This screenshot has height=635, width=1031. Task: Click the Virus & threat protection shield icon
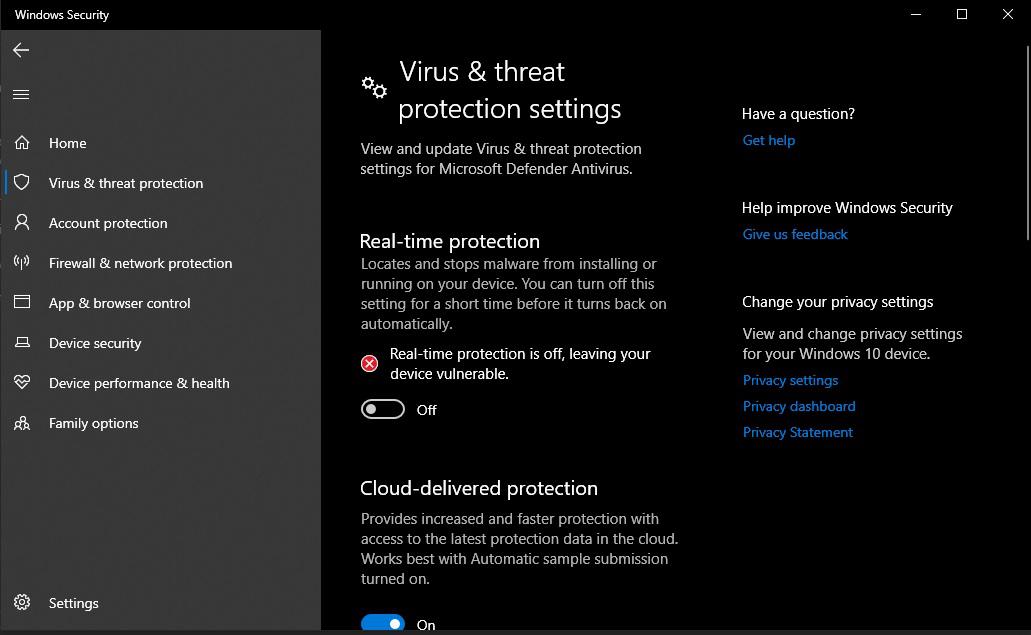[22, 183]
